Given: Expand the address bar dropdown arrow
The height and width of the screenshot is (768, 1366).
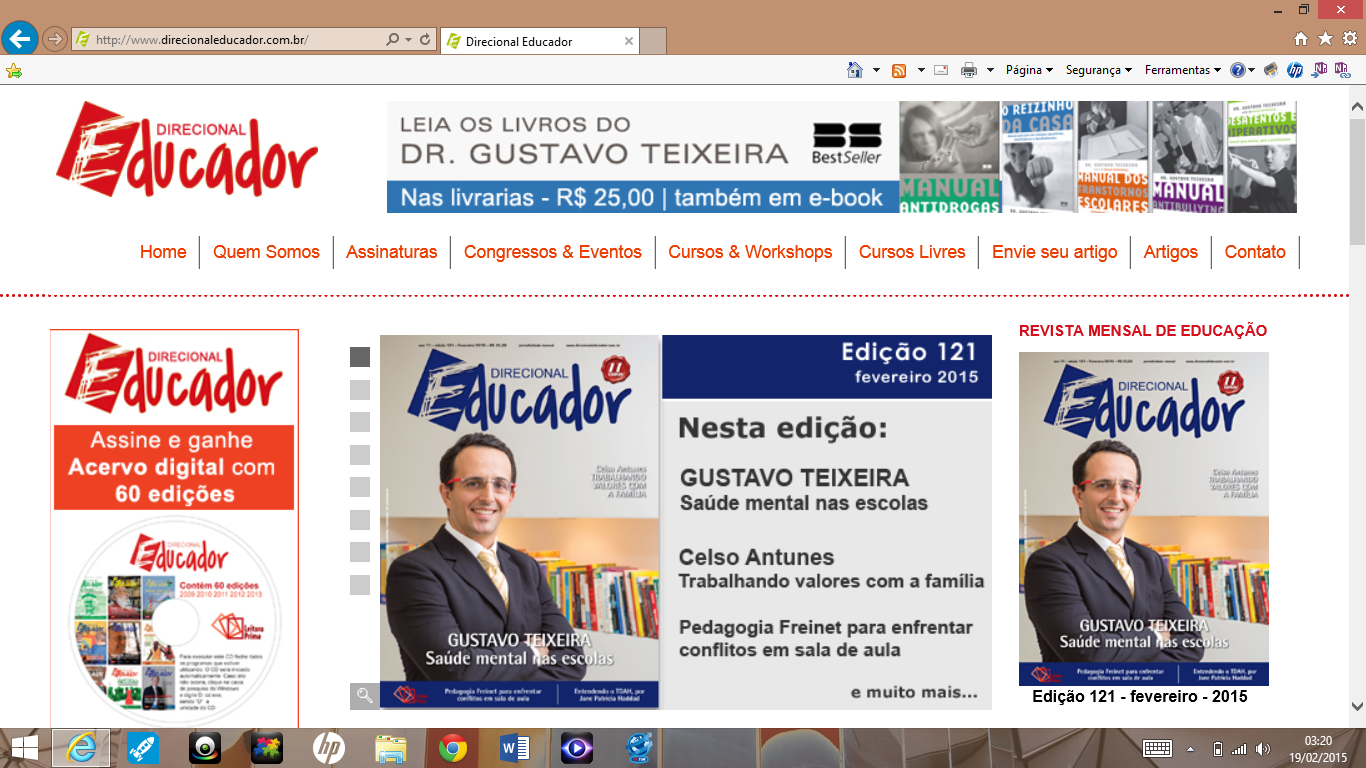Looking at the screenshot, I should coord(408,40).
